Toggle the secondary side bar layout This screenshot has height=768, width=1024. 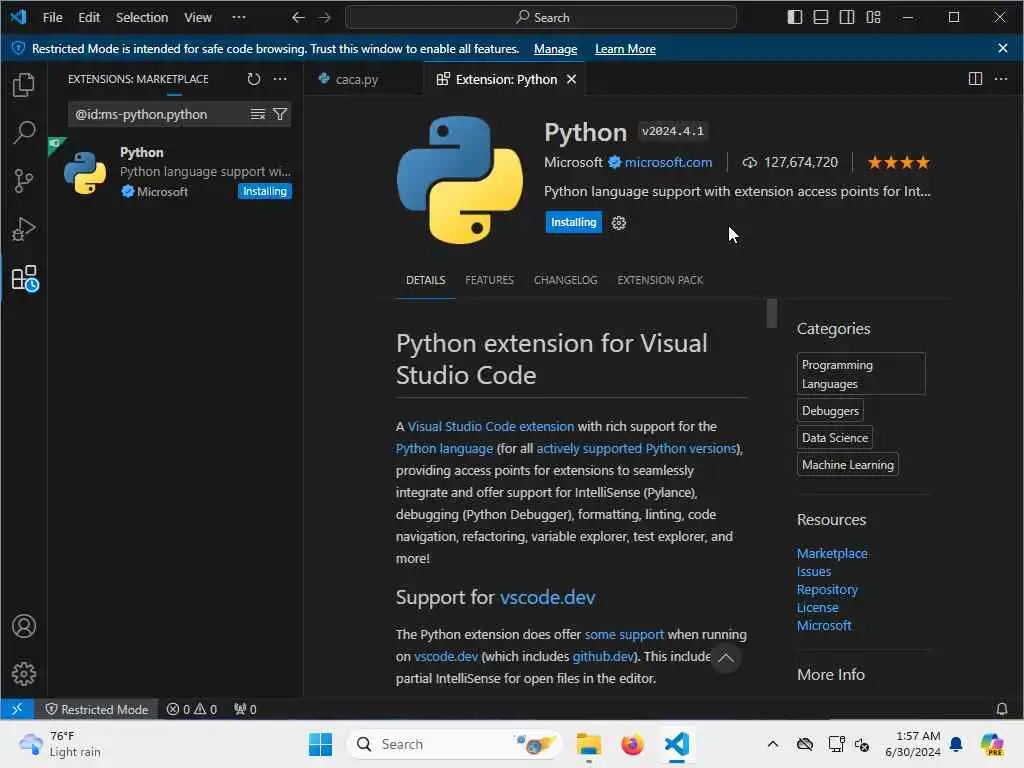coord(847,17)
